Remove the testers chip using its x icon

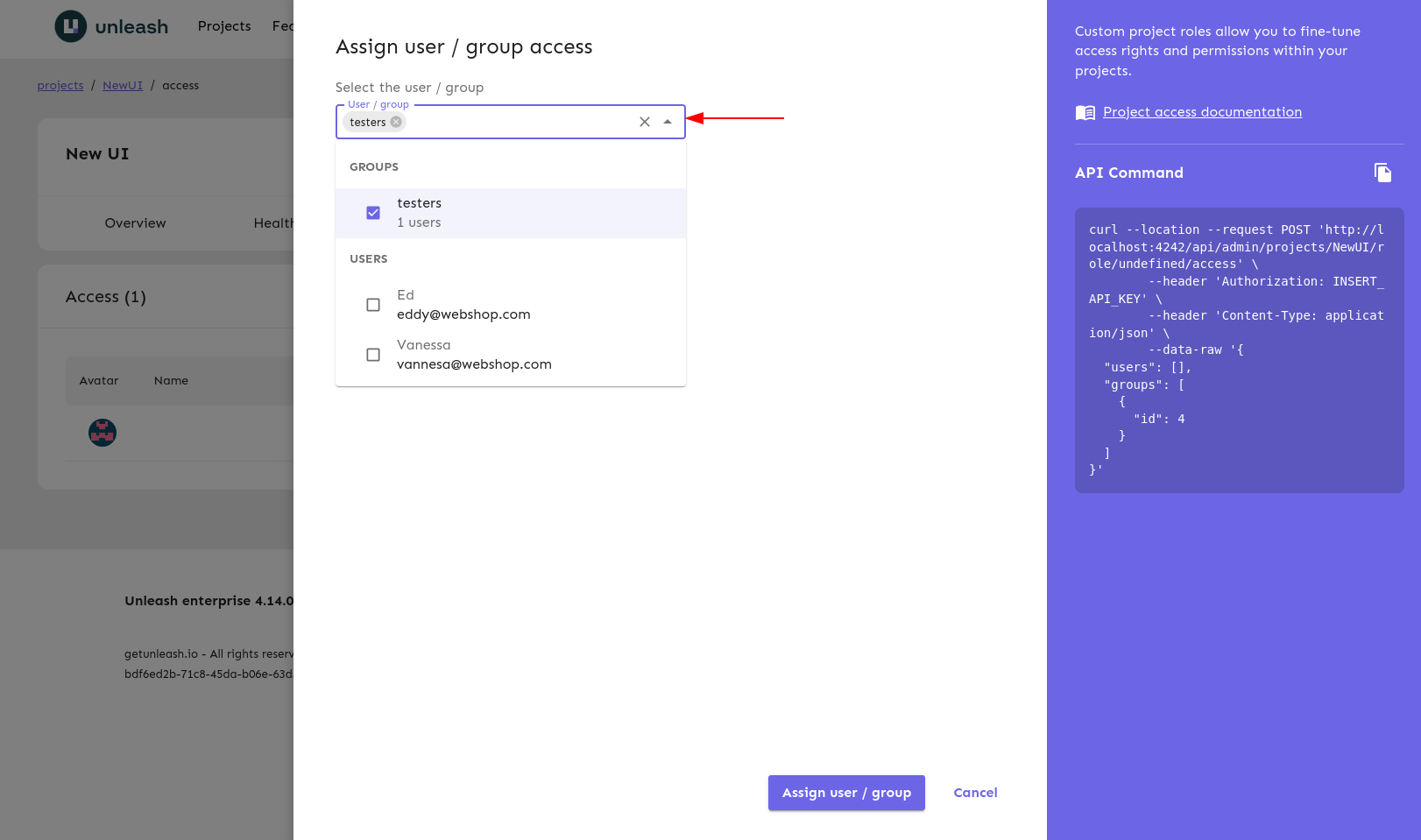(x=396, y=123)
